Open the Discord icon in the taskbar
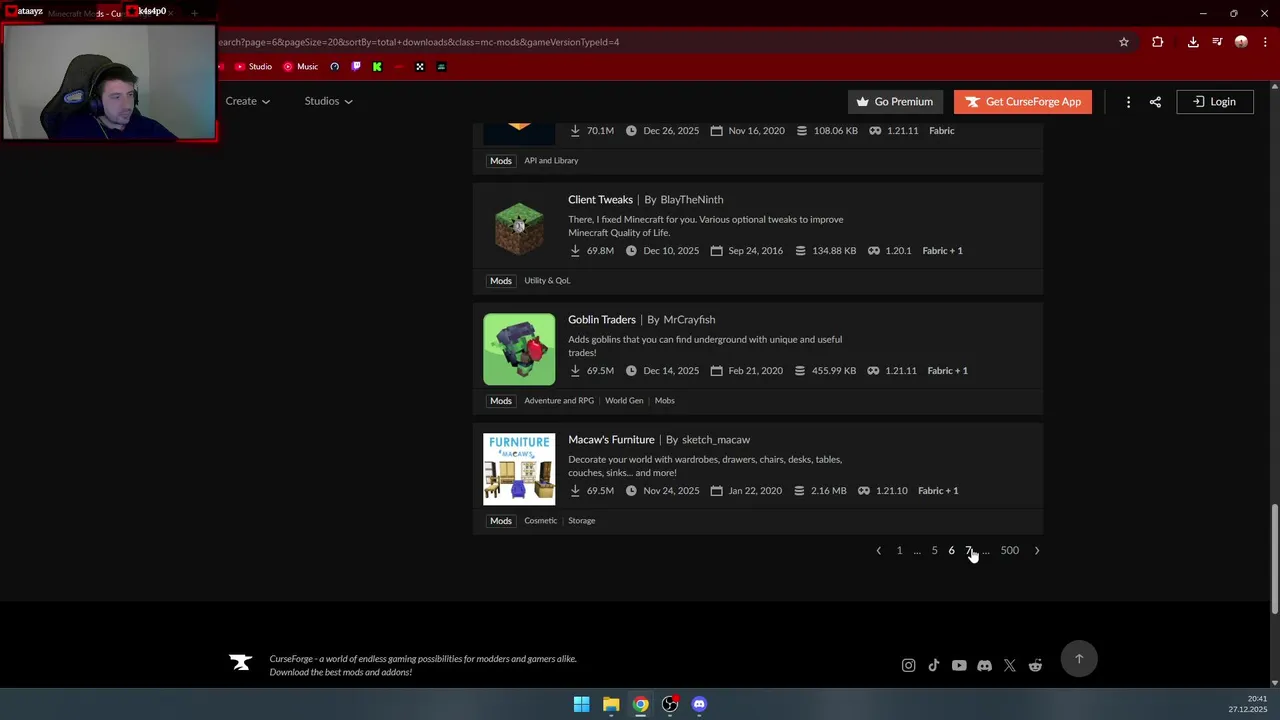 (699, 704)
